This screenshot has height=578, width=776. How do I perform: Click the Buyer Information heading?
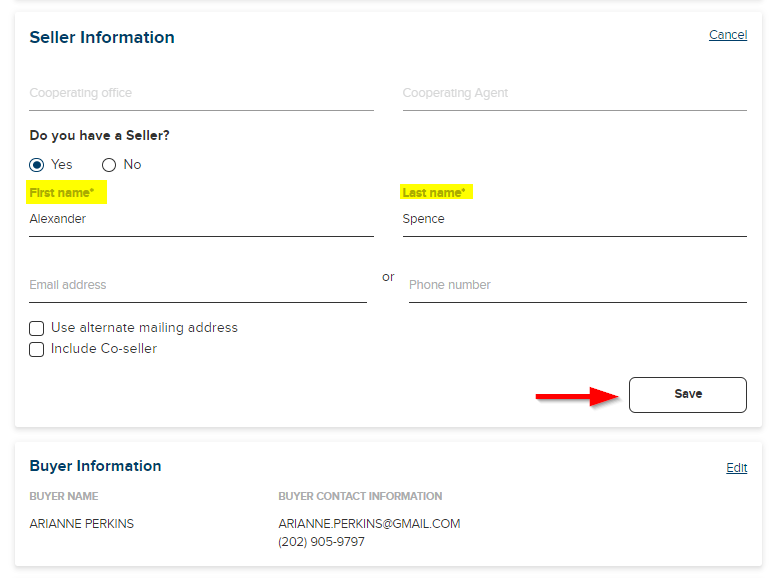pos(96,466)
